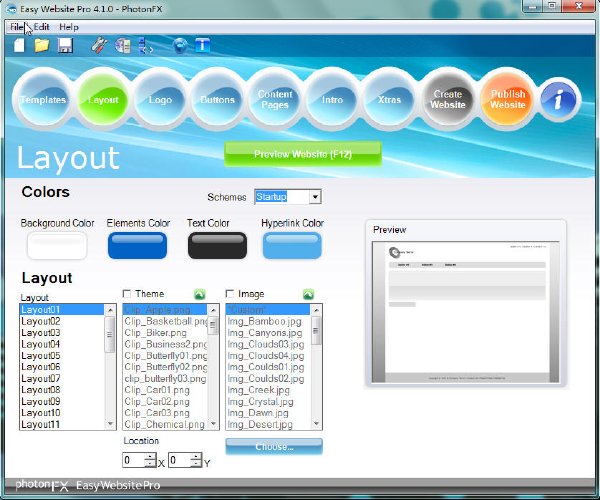600x500 pixels.
Task: Click the website preview thumbnail
Action: coord(465,311)
